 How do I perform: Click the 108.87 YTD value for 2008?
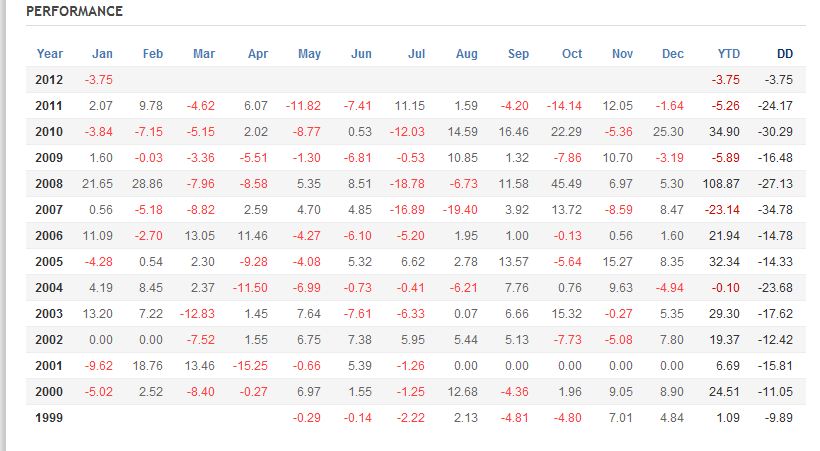(x=720, y=184)
